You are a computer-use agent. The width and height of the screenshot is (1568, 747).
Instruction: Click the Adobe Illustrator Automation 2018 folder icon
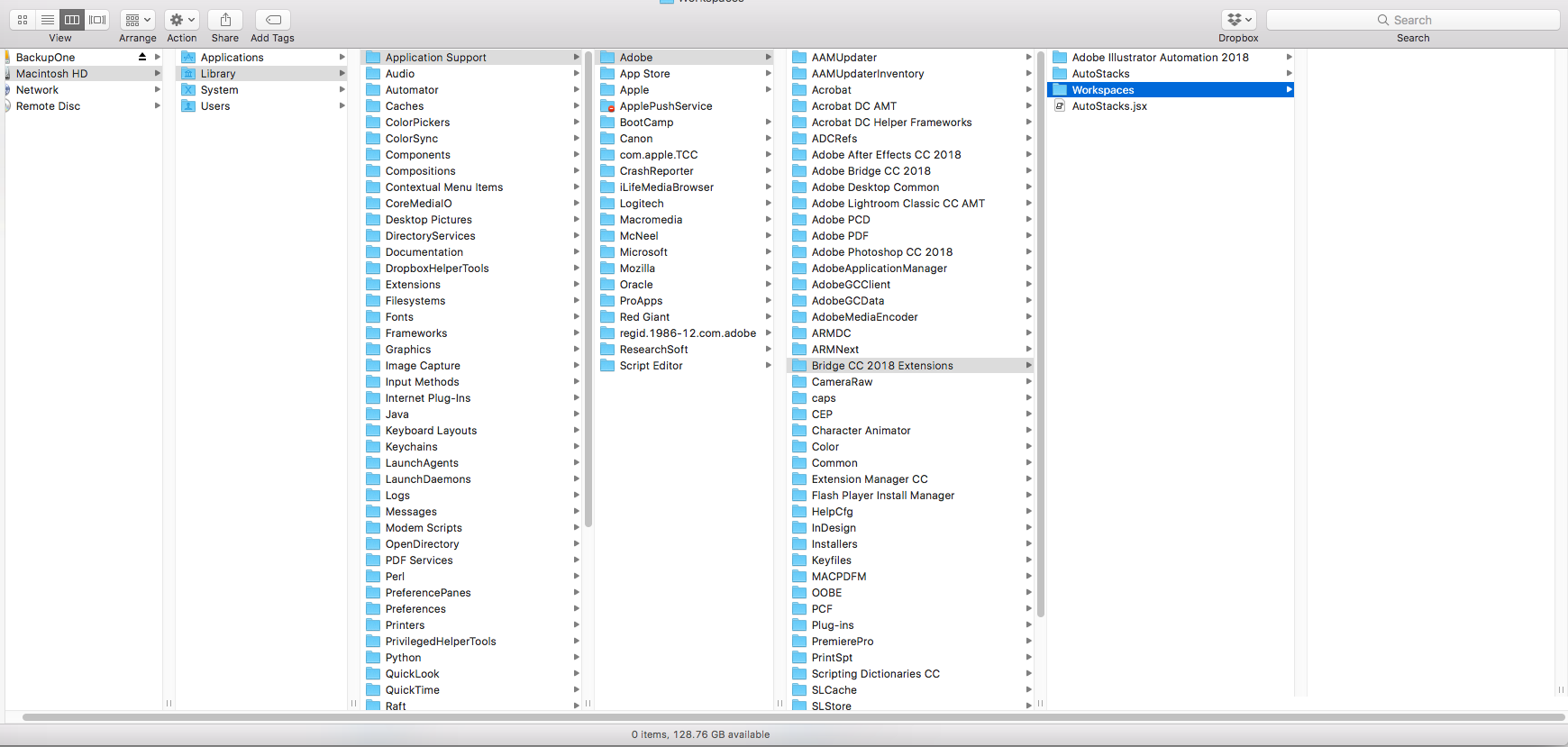pos(1060,58)
